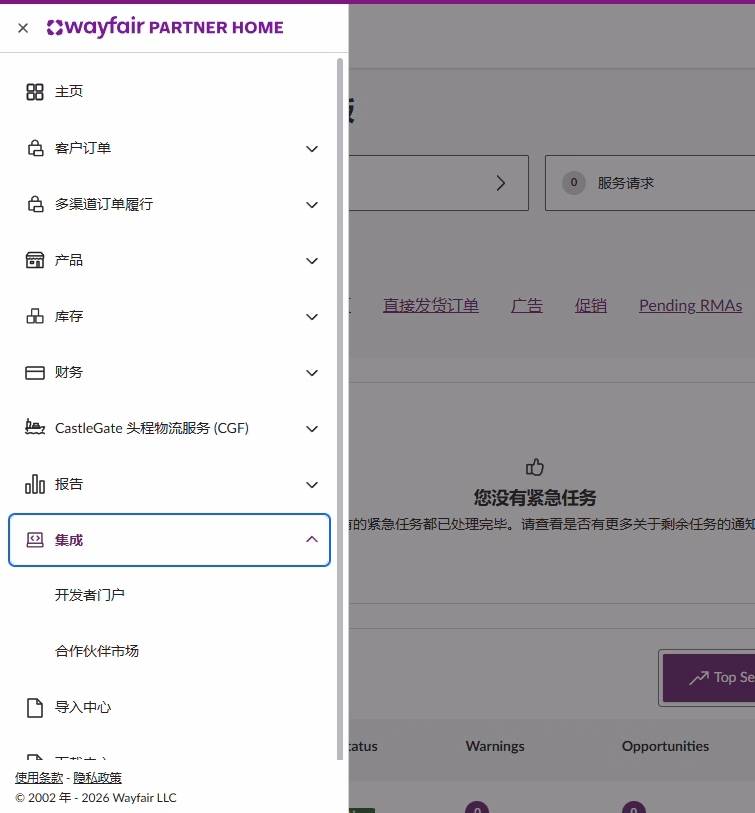755x813 pixels.
Task: Collapse the 集成 section chevron
Action: 312,539
